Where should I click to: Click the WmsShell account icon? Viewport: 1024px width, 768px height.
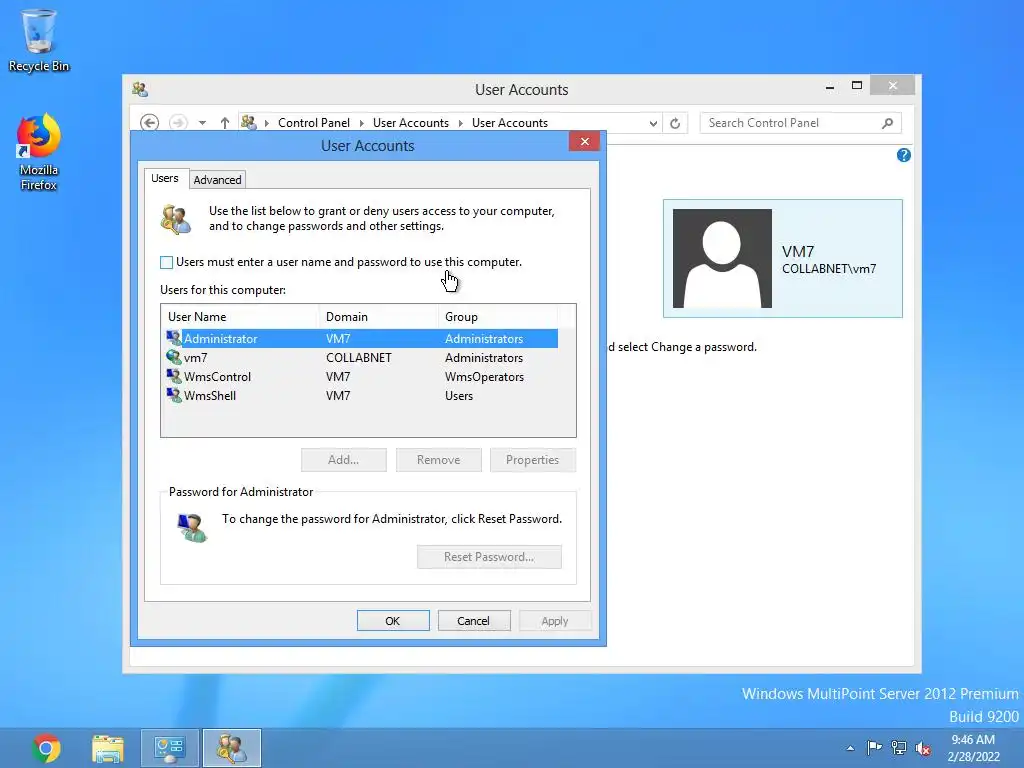[x=174, y=395]
